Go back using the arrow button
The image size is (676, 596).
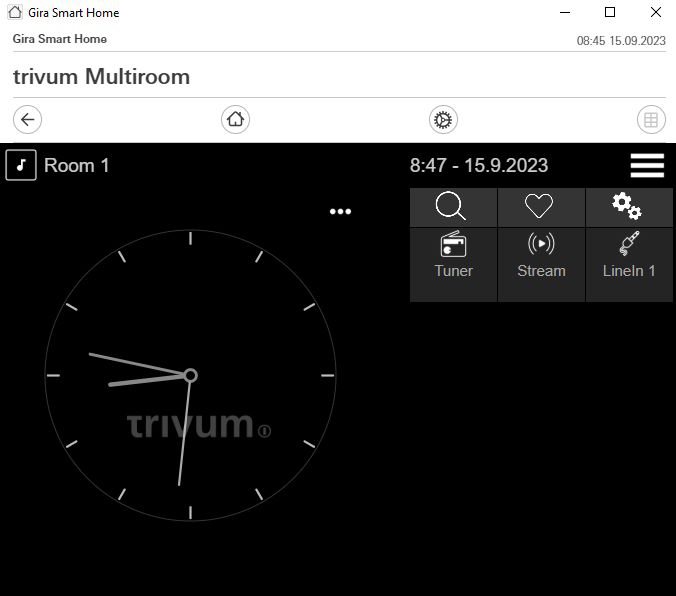[x=28, y=119]
